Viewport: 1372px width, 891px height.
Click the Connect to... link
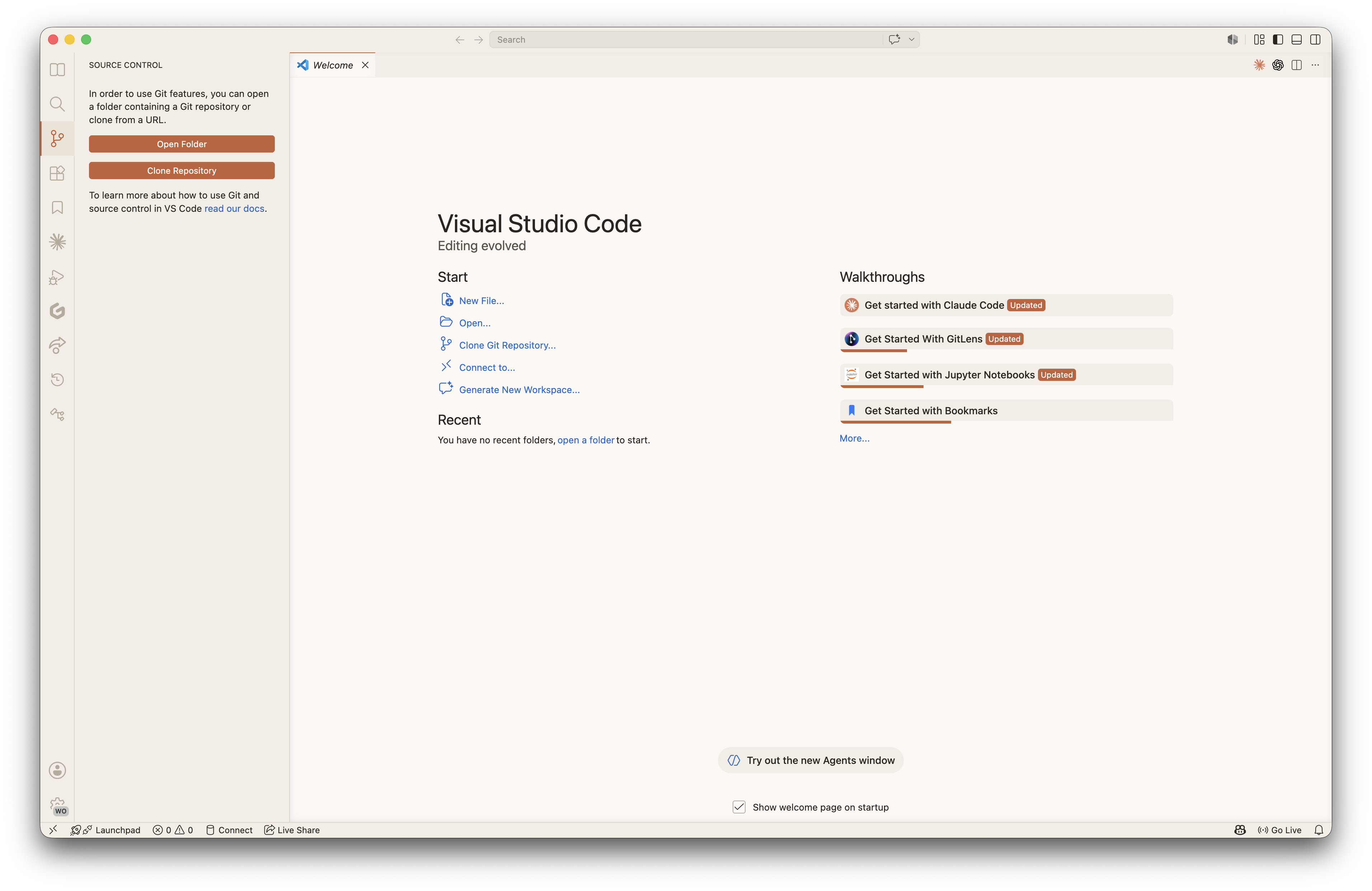(487, 367)
